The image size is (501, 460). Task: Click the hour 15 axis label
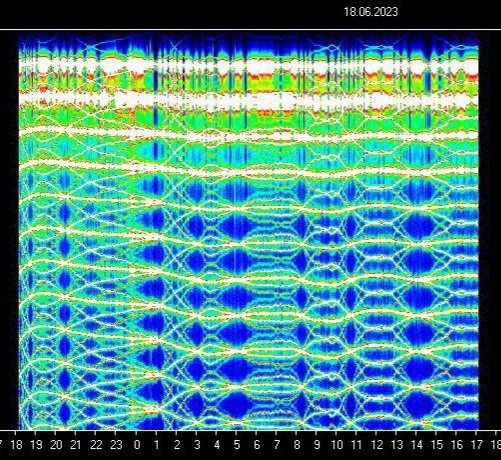coord(437,445)
